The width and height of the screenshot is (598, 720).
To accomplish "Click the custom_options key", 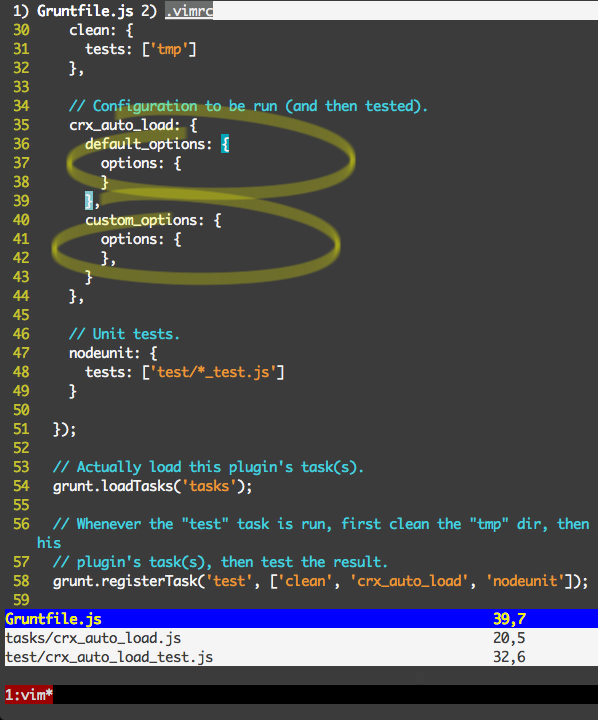I will (141, 220).
